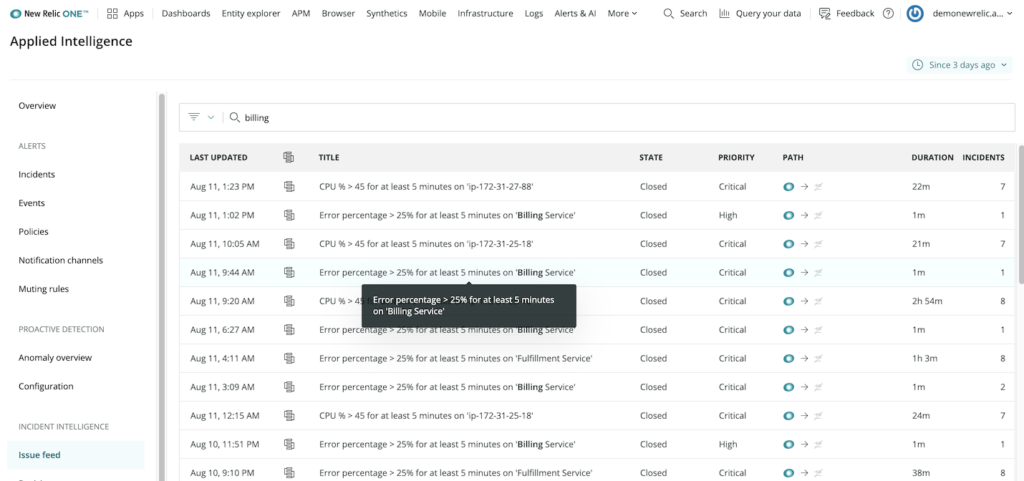Sort by the LAST UPDATED column header
The height and width of the screenshot is (481, 1024).
tap(218, 157)
